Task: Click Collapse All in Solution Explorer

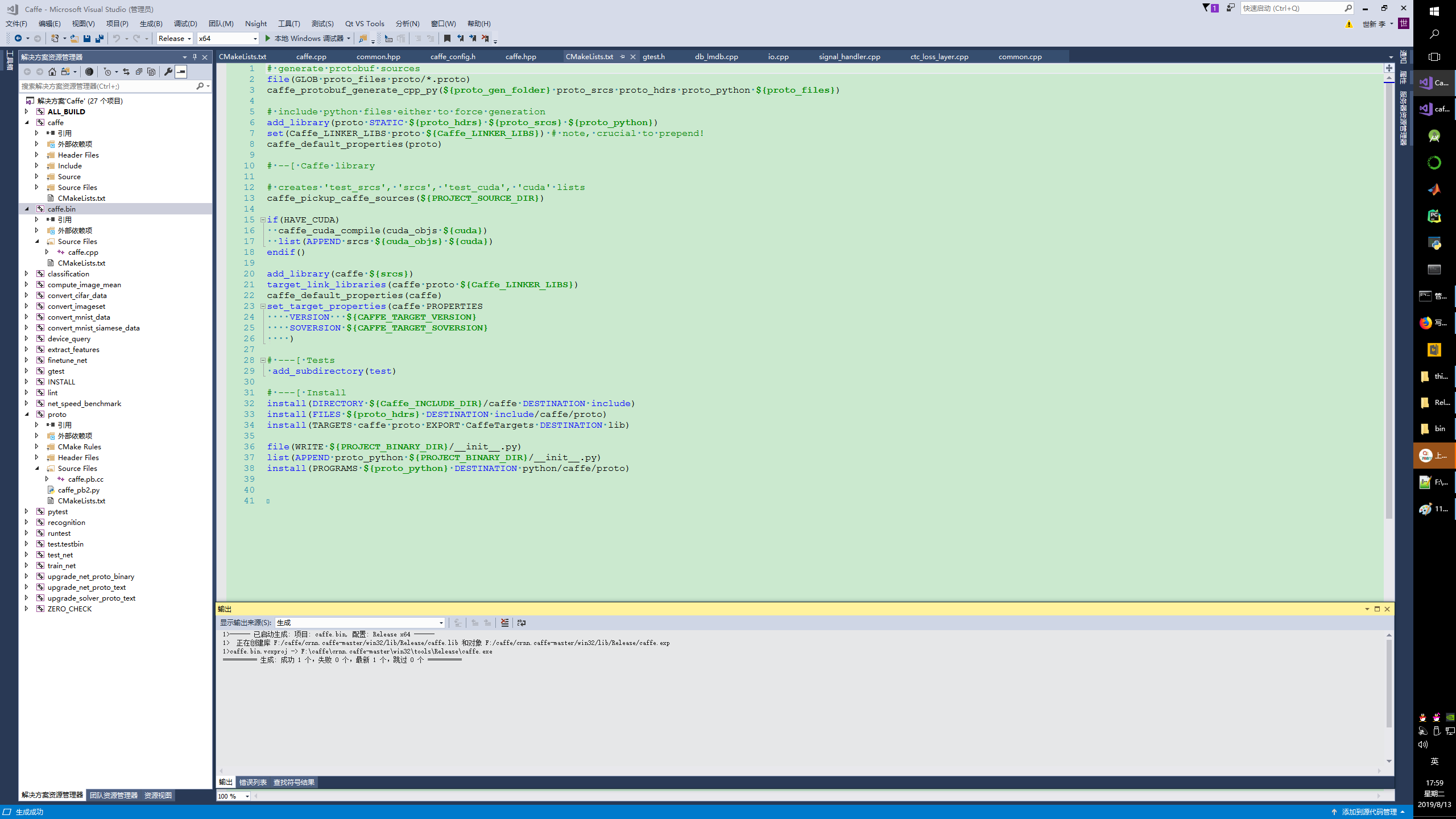Action: (139, 72)
